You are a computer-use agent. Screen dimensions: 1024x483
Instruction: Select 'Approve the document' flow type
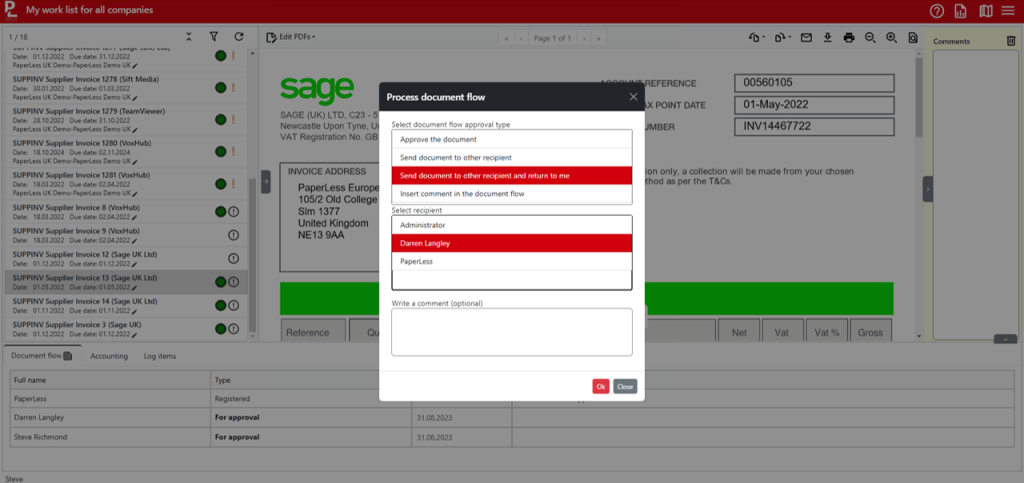click(511, 140)
